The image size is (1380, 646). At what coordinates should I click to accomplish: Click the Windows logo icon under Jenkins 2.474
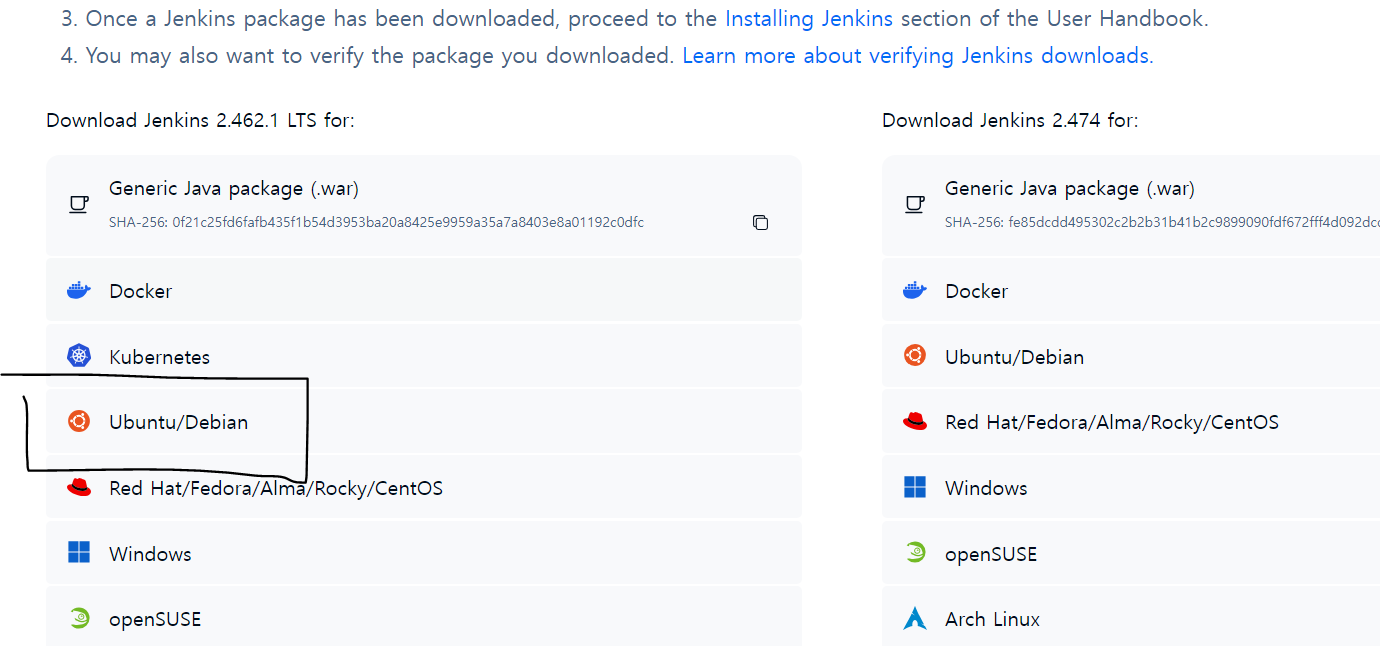coord(915,488)
